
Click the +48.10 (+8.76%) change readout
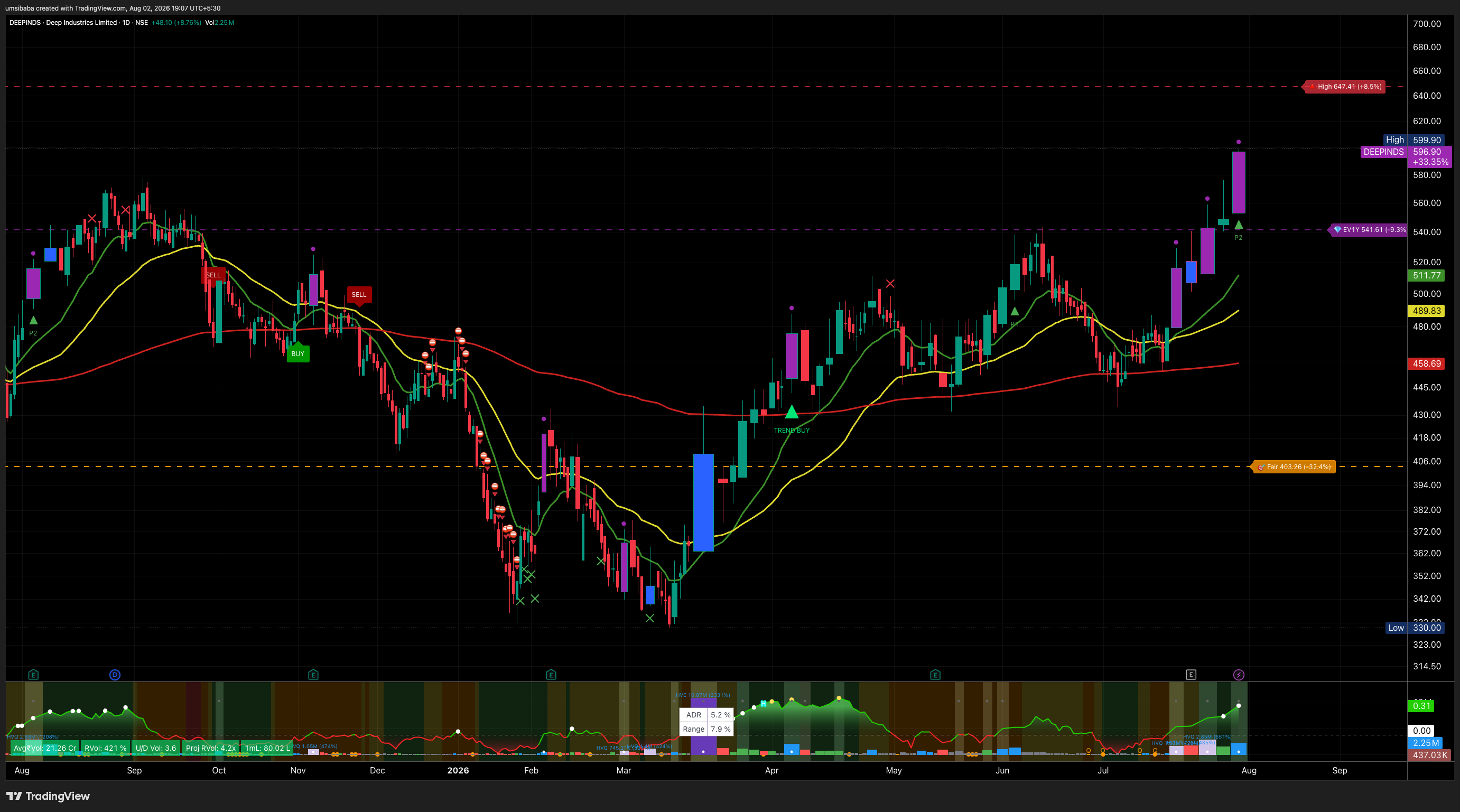point(176,23)
